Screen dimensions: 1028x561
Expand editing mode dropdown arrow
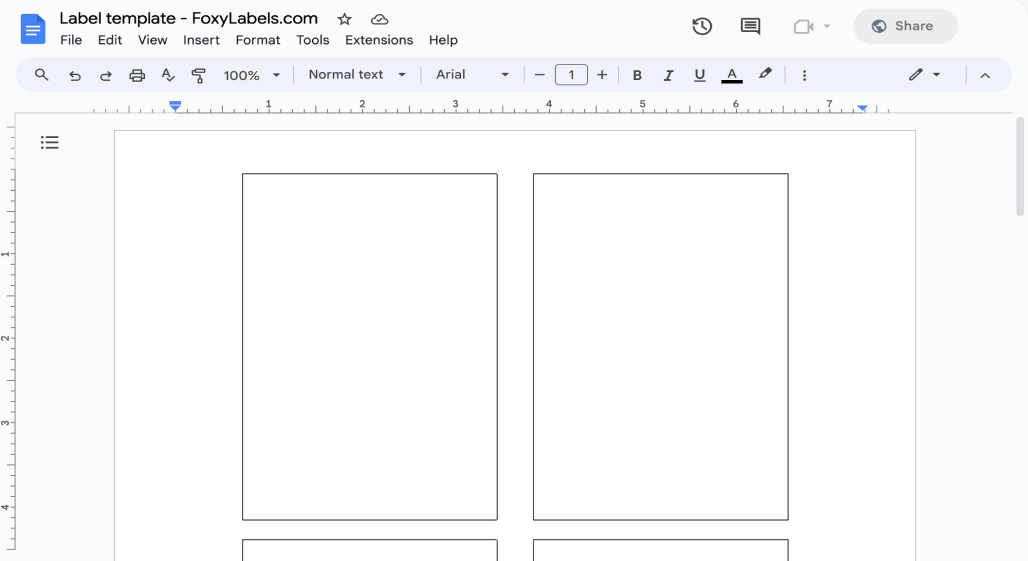[936, 75]
